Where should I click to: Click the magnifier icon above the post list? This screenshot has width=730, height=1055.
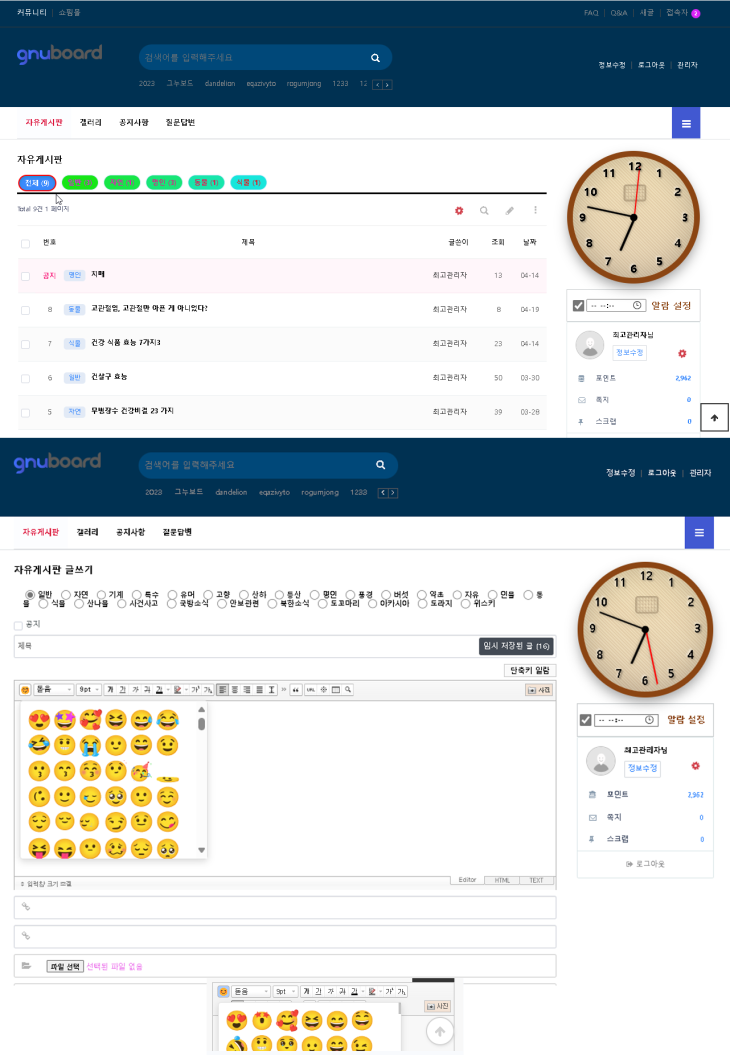[484, 211]
